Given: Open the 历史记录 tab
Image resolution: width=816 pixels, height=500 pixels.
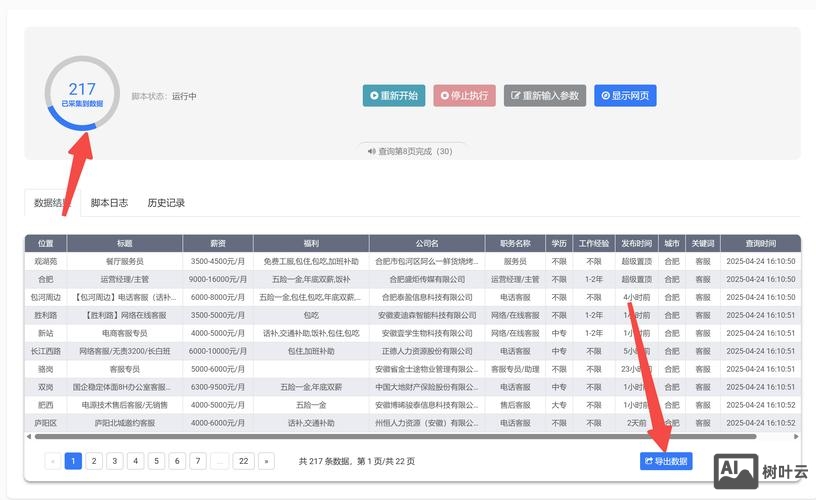Looking at the screenshot, I should point(166,203).
